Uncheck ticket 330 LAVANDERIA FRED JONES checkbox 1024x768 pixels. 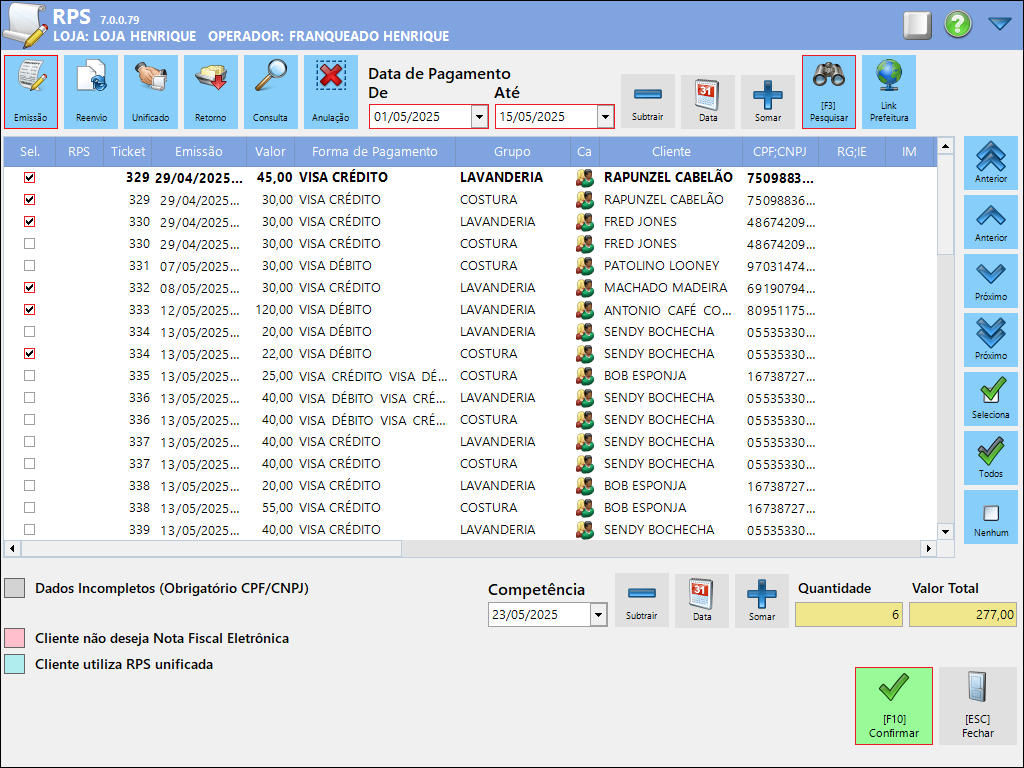[29, 221]
